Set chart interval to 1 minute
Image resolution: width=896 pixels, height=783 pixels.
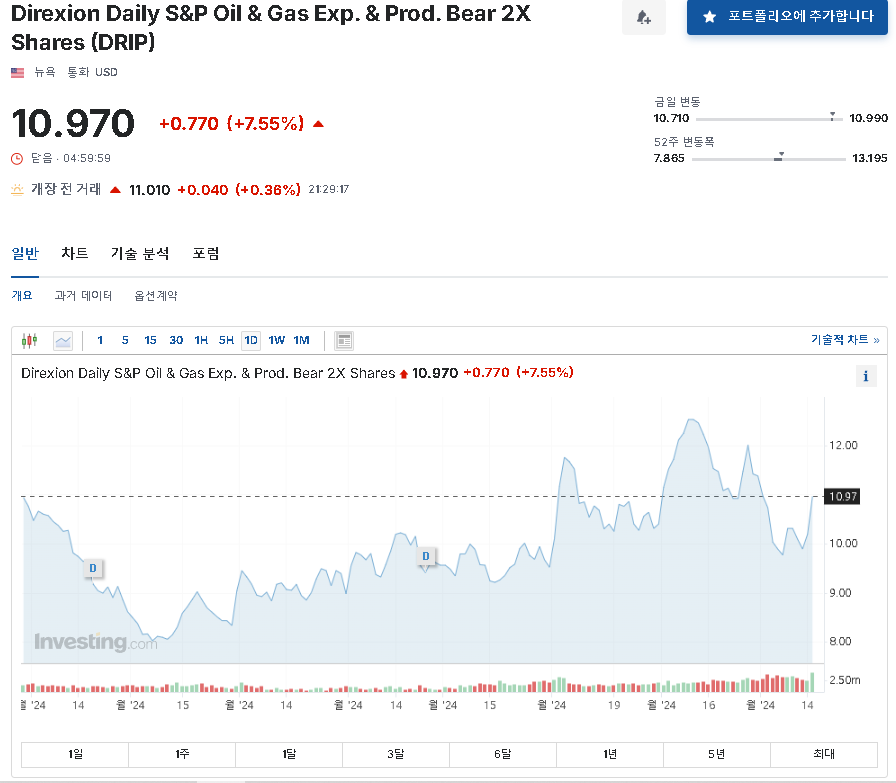(x=100, y=341)
